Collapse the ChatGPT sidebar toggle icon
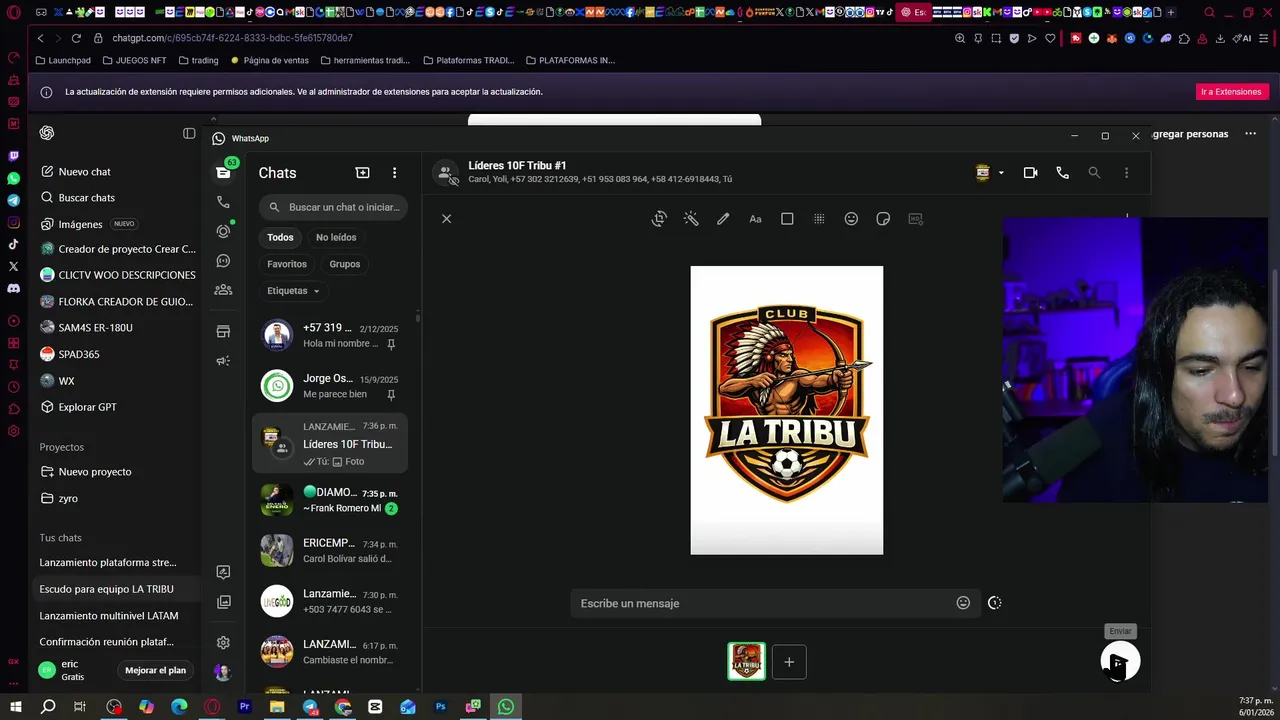This screenshot has height=720, width=1280. coord(189,133)
